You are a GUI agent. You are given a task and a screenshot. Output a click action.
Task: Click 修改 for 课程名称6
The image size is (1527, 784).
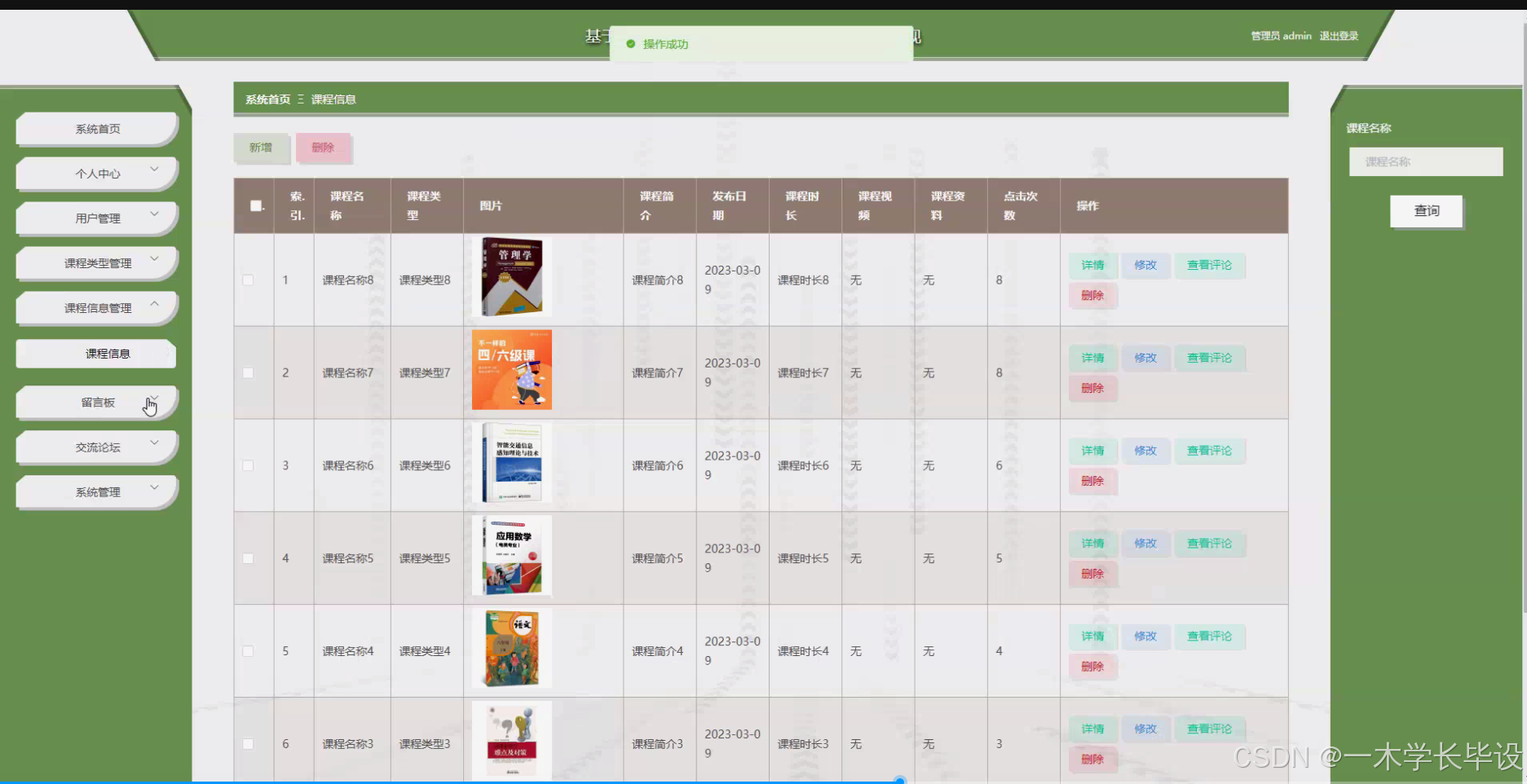tap(1145, 451)
